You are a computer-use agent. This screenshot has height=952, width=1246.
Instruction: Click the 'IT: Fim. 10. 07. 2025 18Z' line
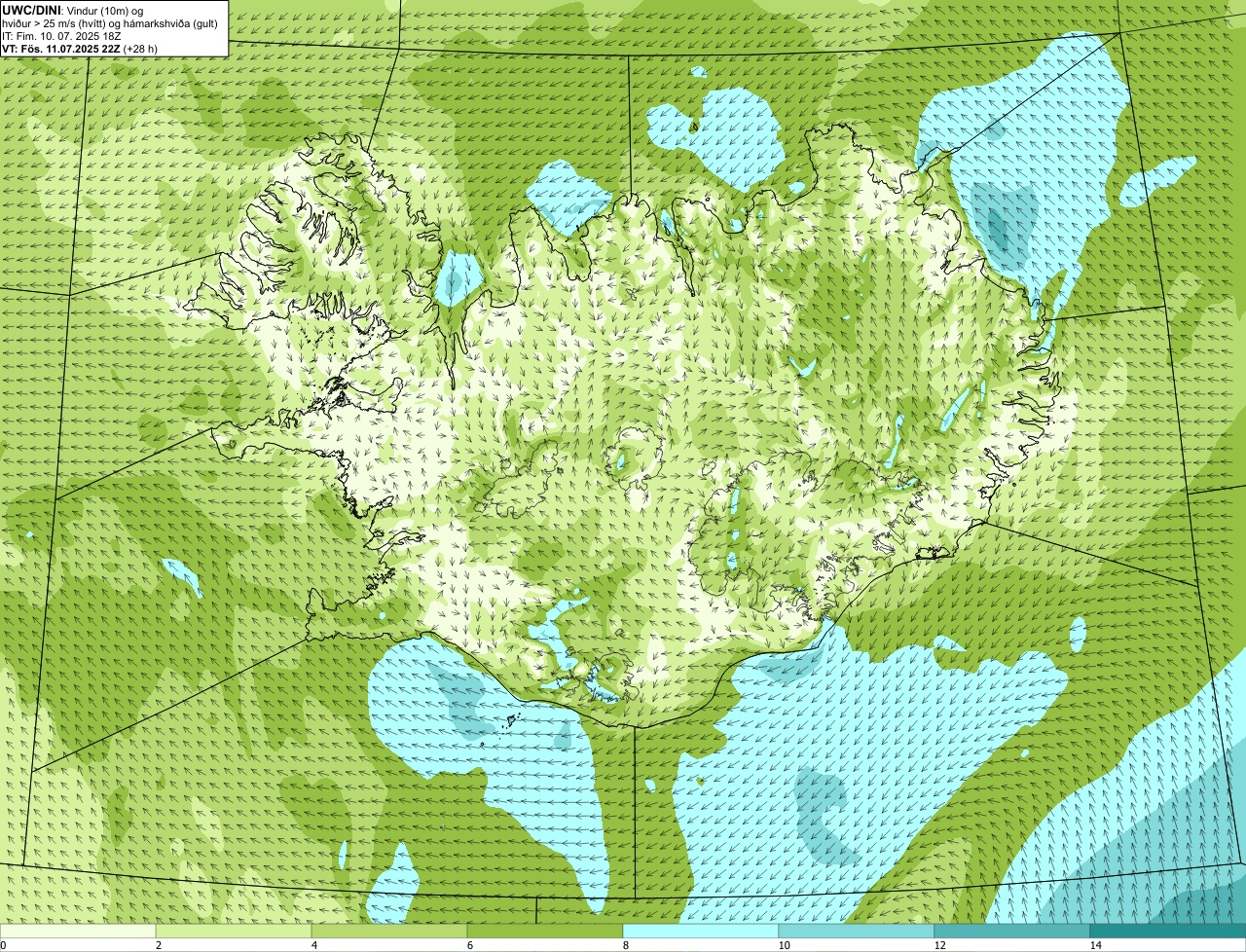61,36
